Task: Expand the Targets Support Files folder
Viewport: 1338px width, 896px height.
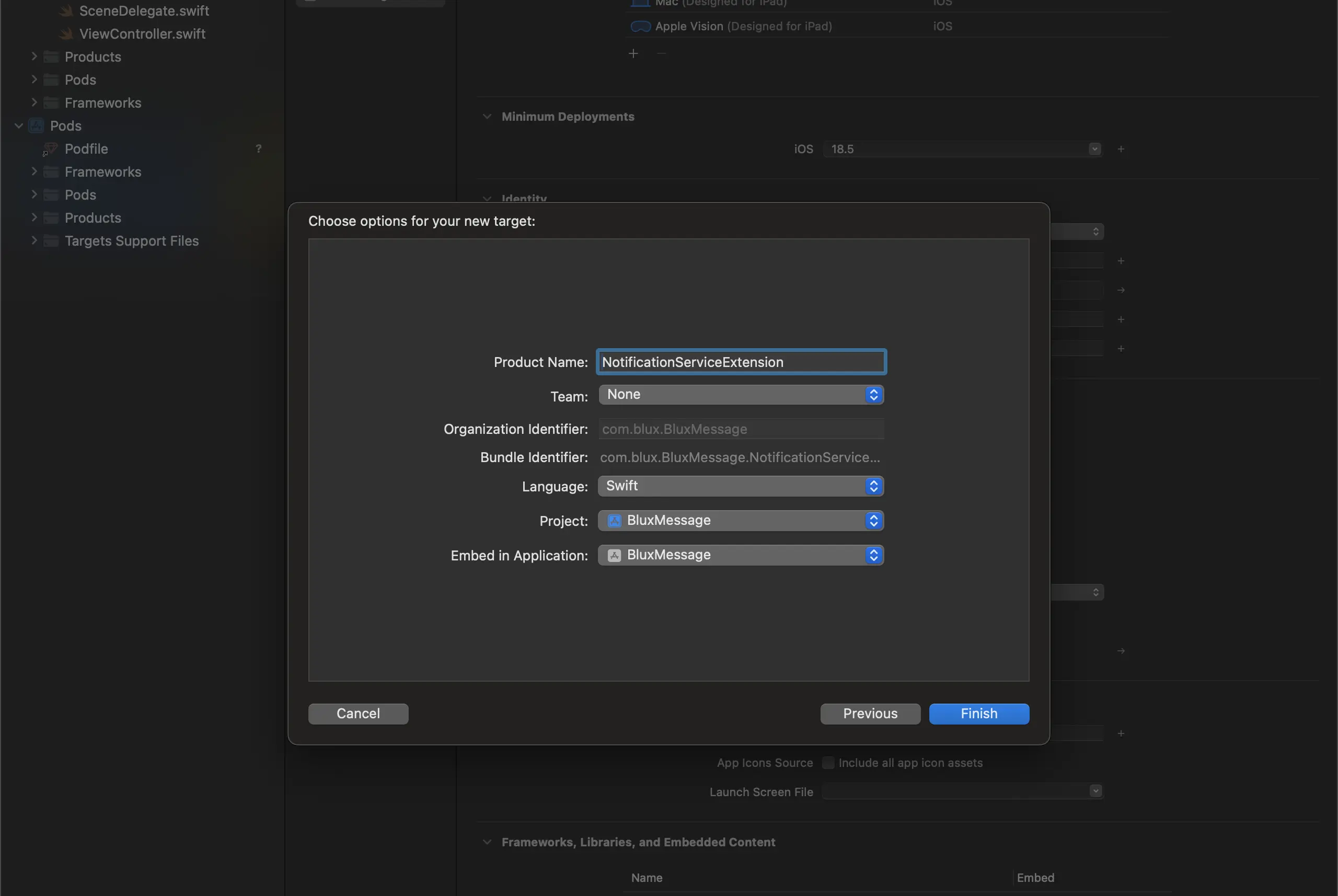Action: [x=33, y=240]
